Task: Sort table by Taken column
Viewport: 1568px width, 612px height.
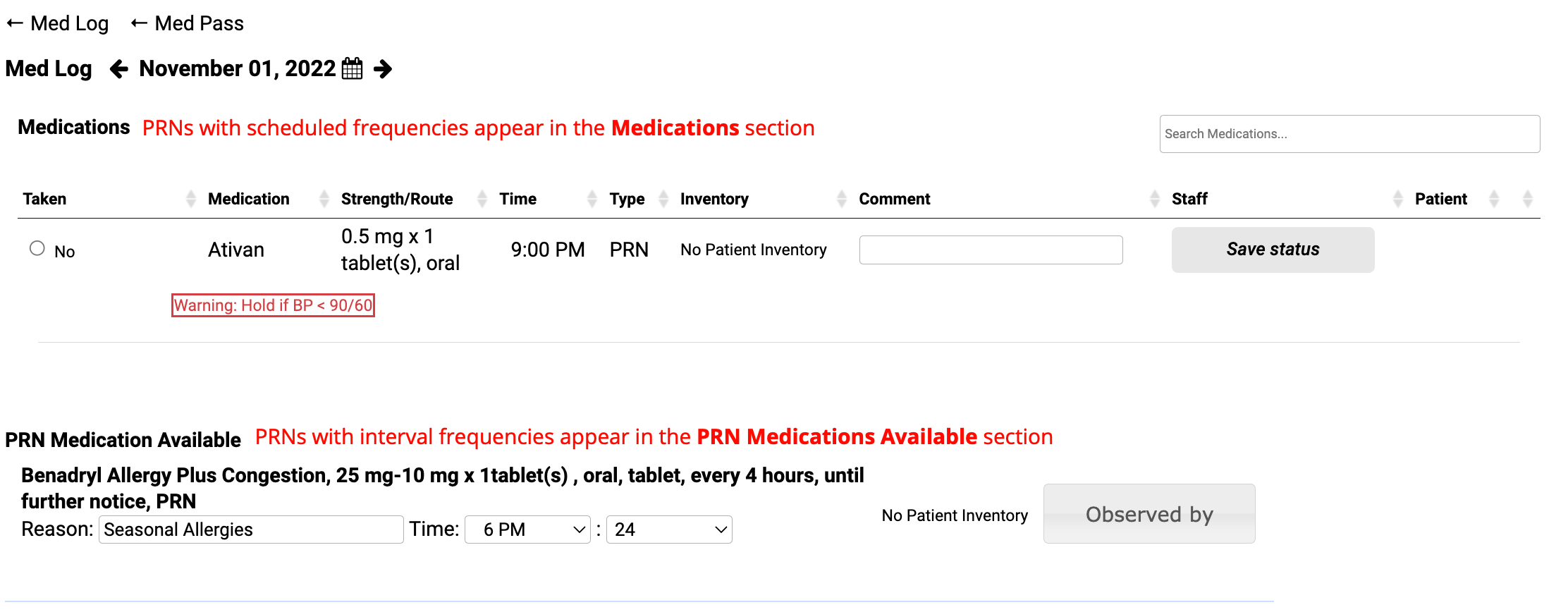Action: coord(190,199)
